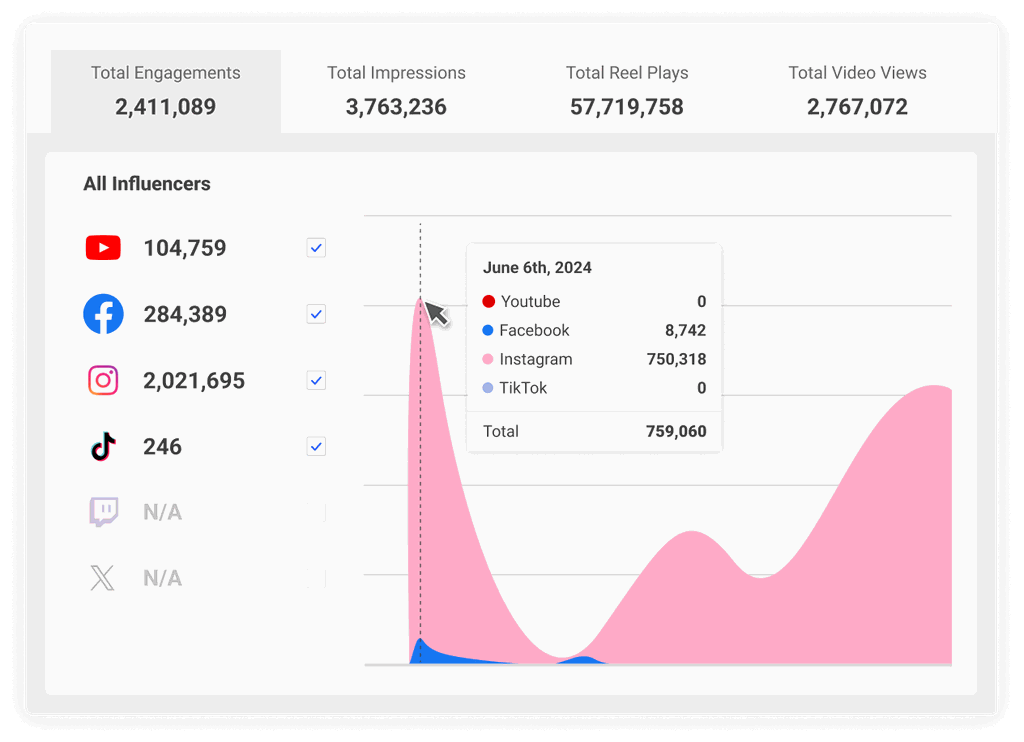Click the TikTok platform icon
1024x742 pixels.
click(103, 447)
